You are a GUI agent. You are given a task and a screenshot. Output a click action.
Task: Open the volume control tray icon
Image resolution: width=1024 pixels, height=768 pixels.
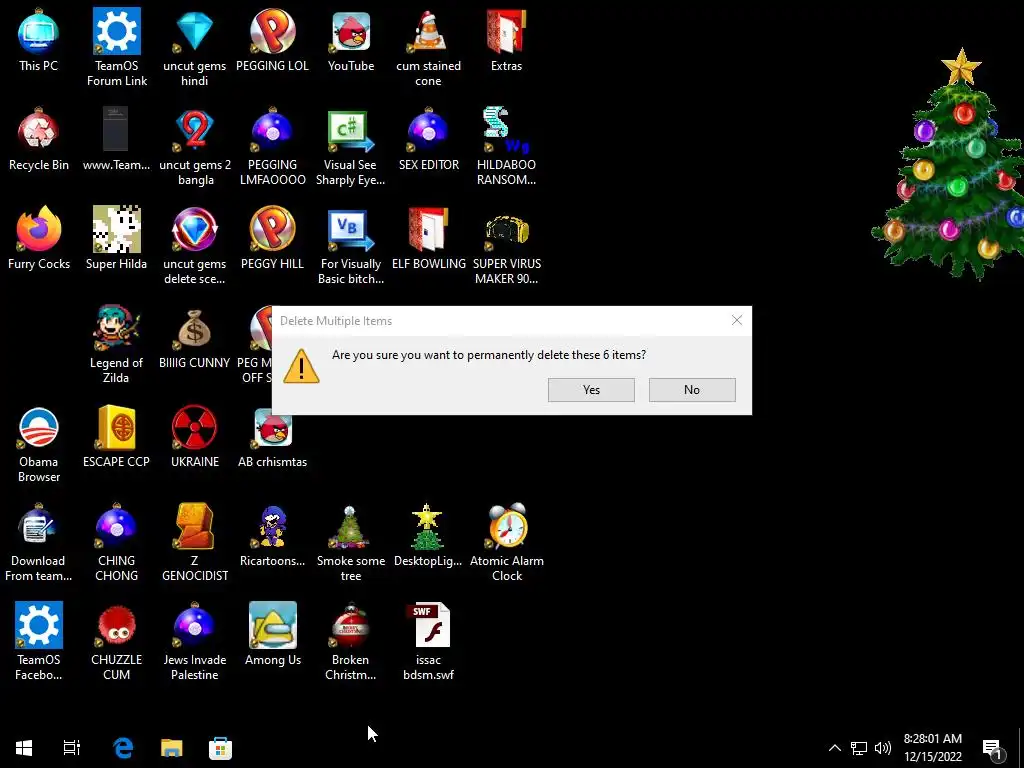[x=882, y=748]
